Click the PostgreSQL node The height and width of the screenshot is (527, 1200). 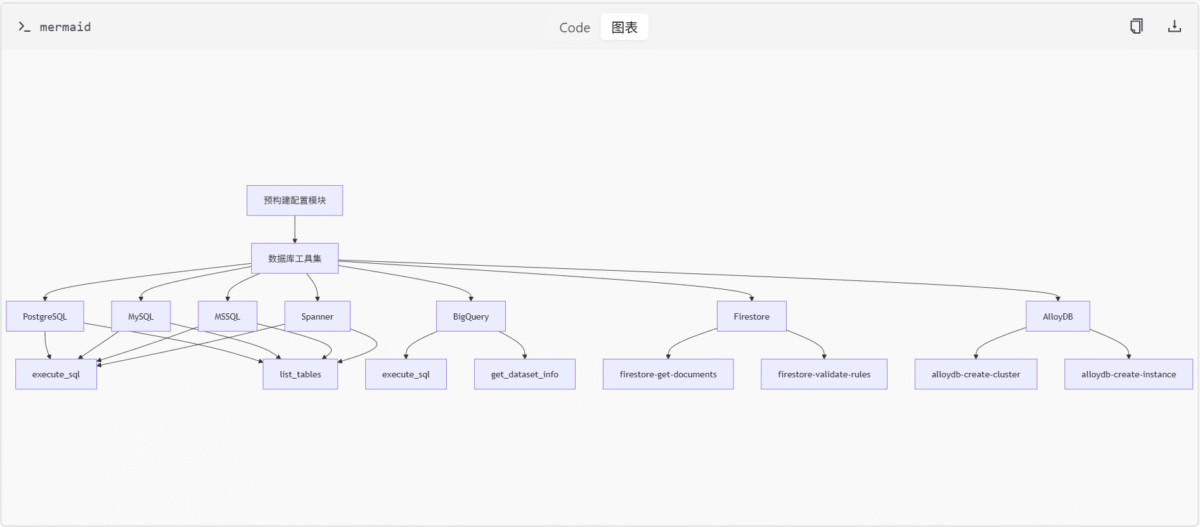(x=45, y=316)
